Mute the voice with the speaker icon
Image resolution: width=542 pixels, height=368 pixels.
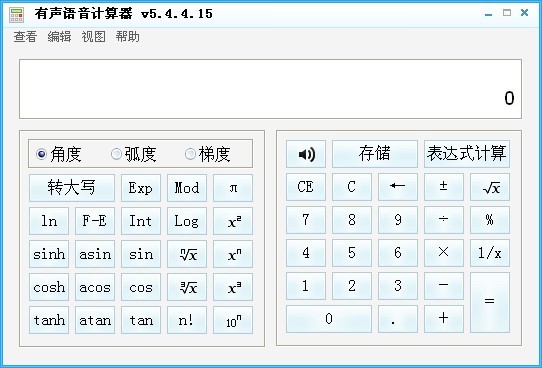pyautogui.click(x=306, y=154)
